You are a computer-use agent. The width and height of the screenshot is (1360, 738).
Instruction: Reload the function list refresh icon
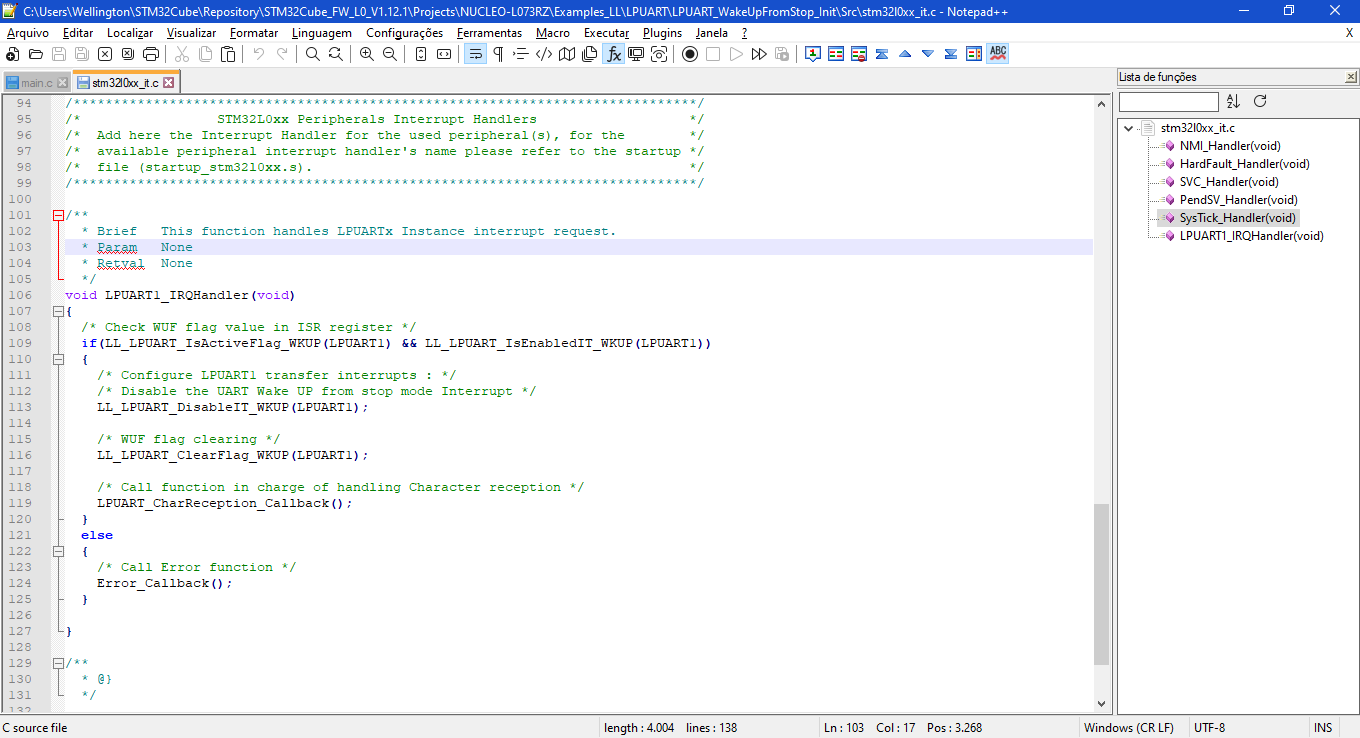tap(1260, 101)
